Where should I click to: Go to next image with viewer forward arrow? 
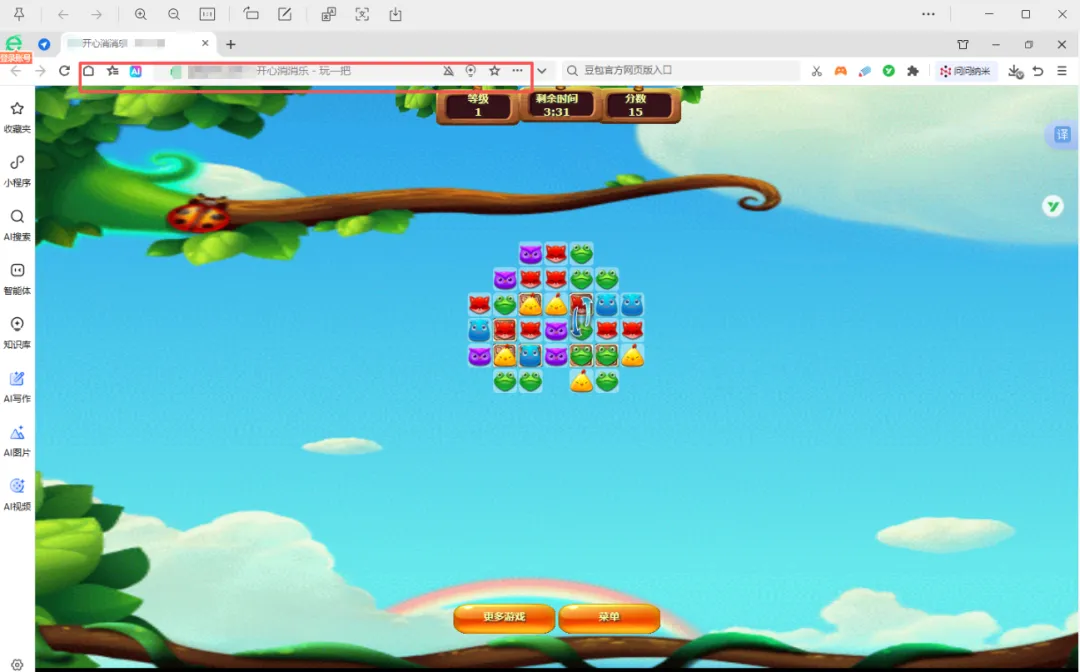[x=96, y=14]
